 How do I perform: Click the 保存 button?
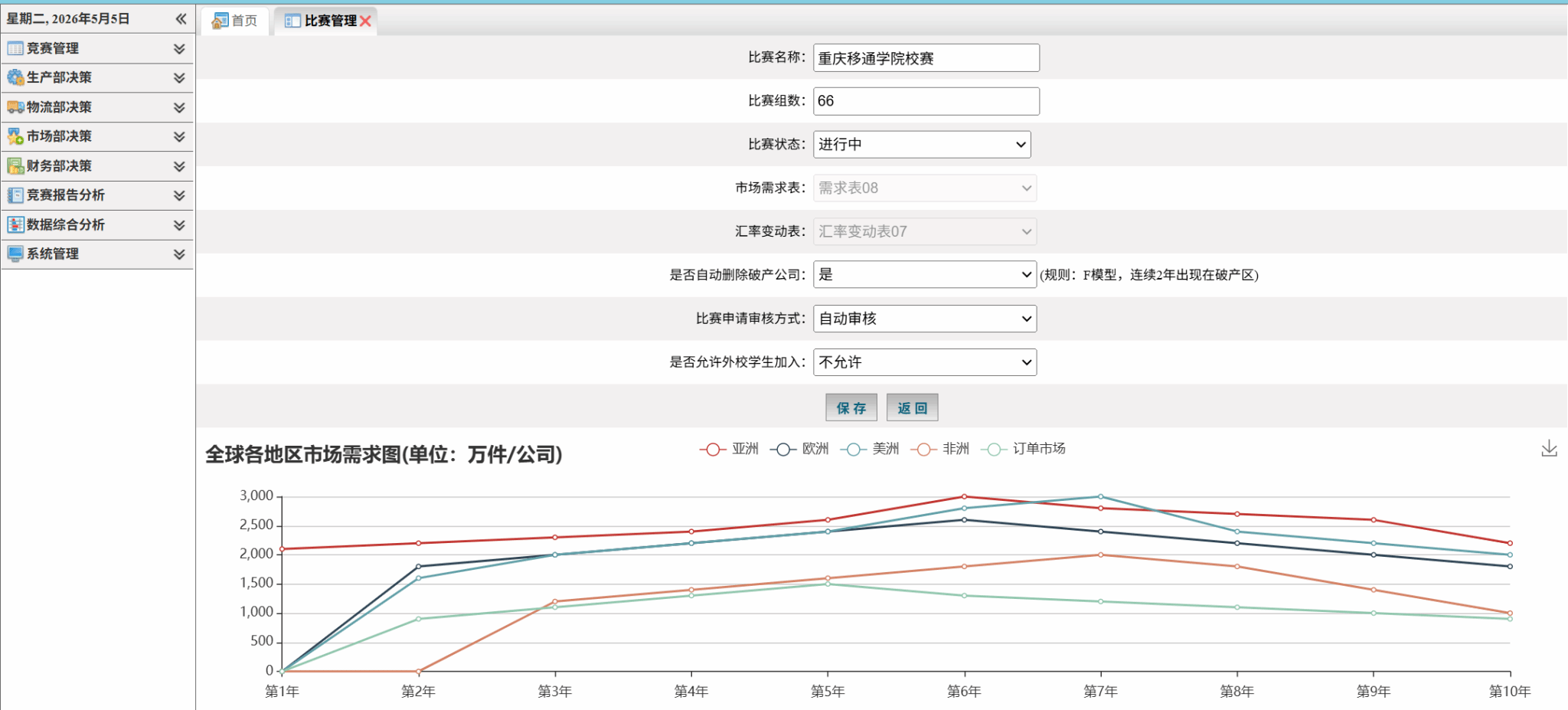(x=851, y=407)
